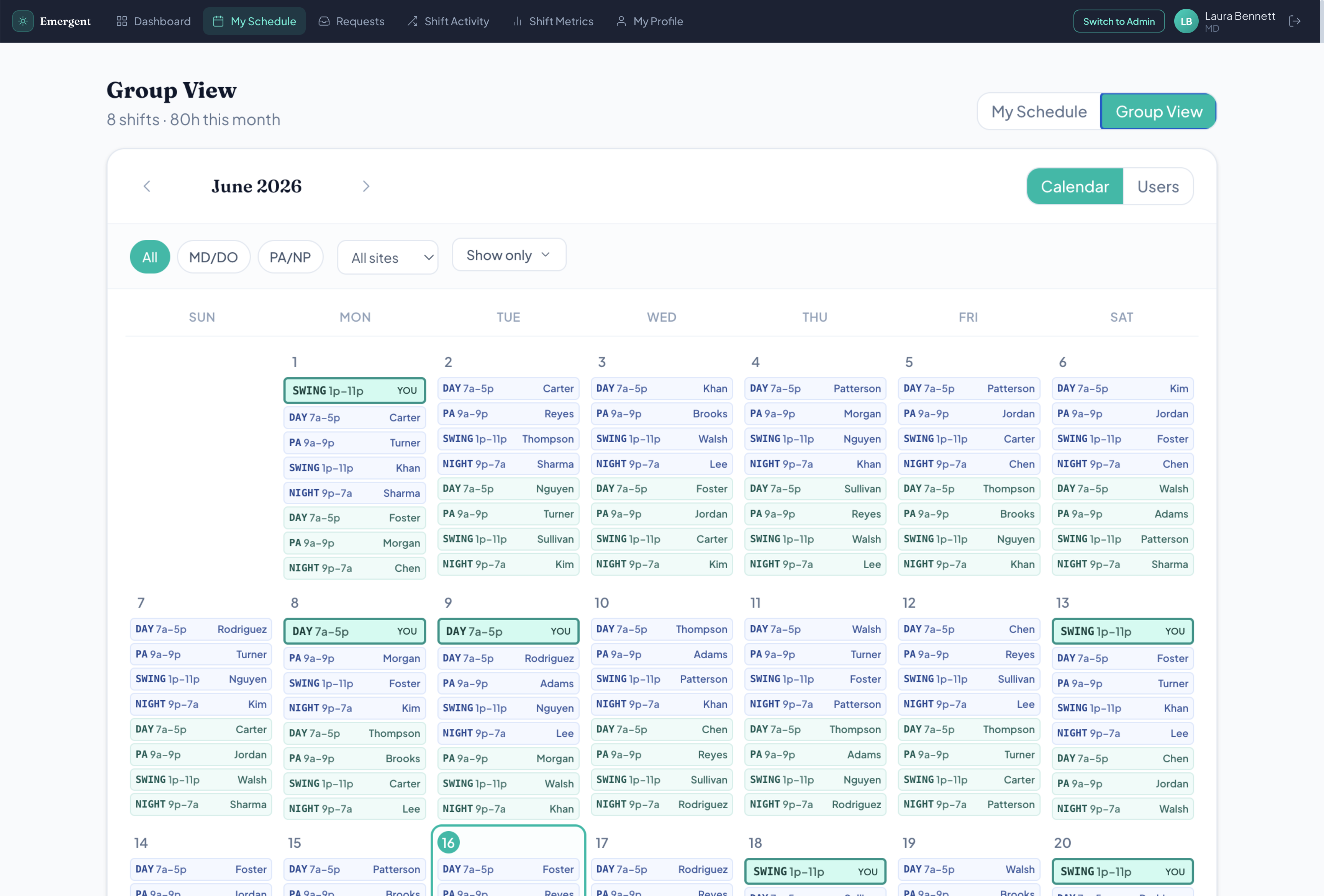Click the Shift Metrics bar chart icon
Image resolution: width=1324 pixels, height=896 pixels.
click(517, 21)
